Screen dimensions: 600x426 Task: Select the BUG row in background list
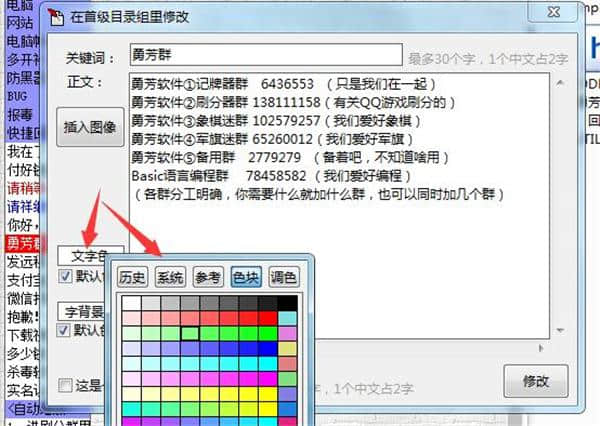pyautogui.click(x=23, y=96)
